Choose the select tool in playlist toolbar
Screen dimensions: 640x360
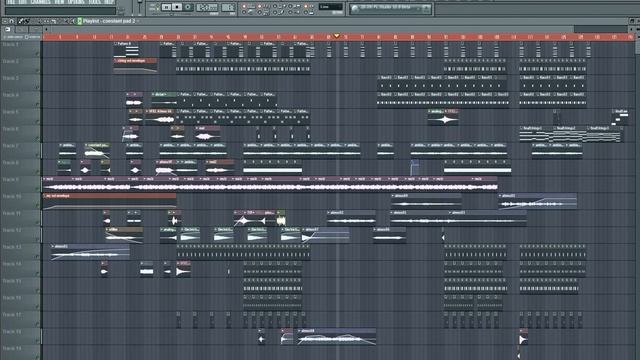[x=60, y=21]
